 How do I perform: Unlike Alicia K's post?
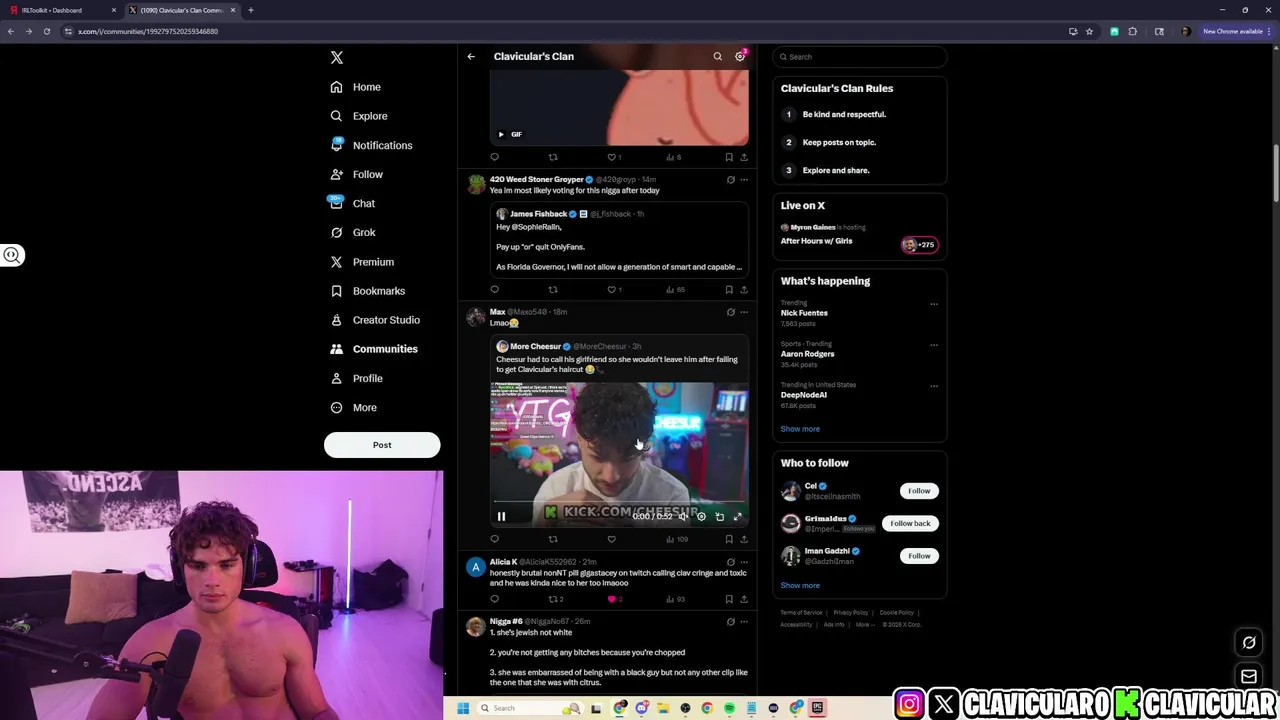612,599
